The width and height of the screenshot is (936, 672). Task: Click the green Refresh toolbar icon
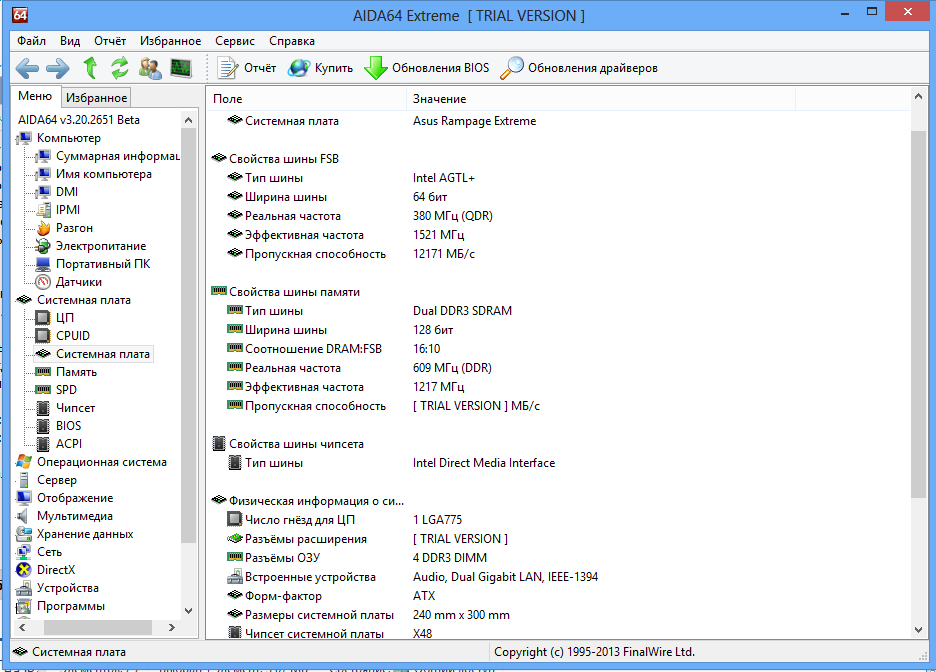pos(120,68)
